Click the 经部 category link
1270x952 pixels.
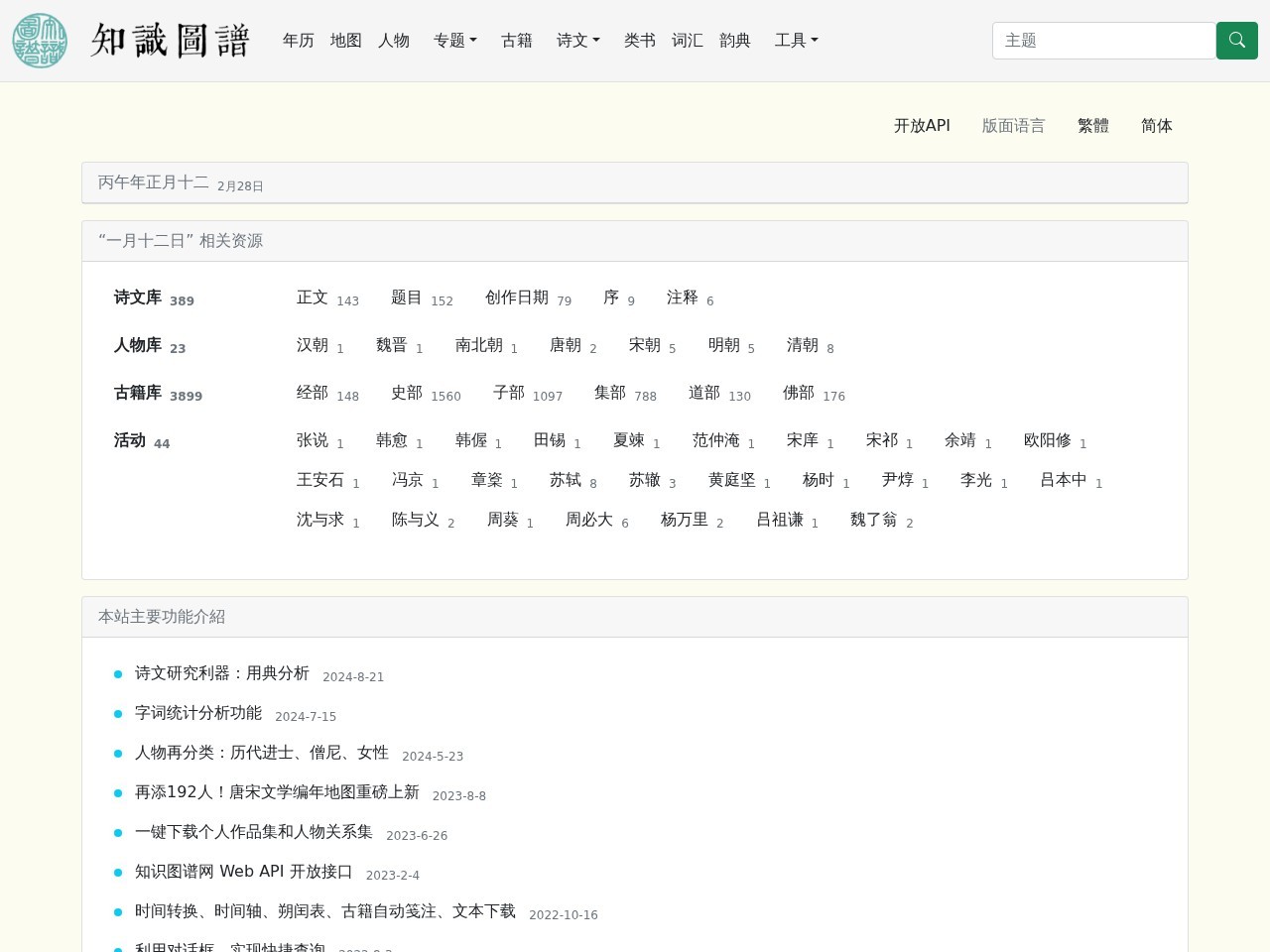[x=313, y=393]
